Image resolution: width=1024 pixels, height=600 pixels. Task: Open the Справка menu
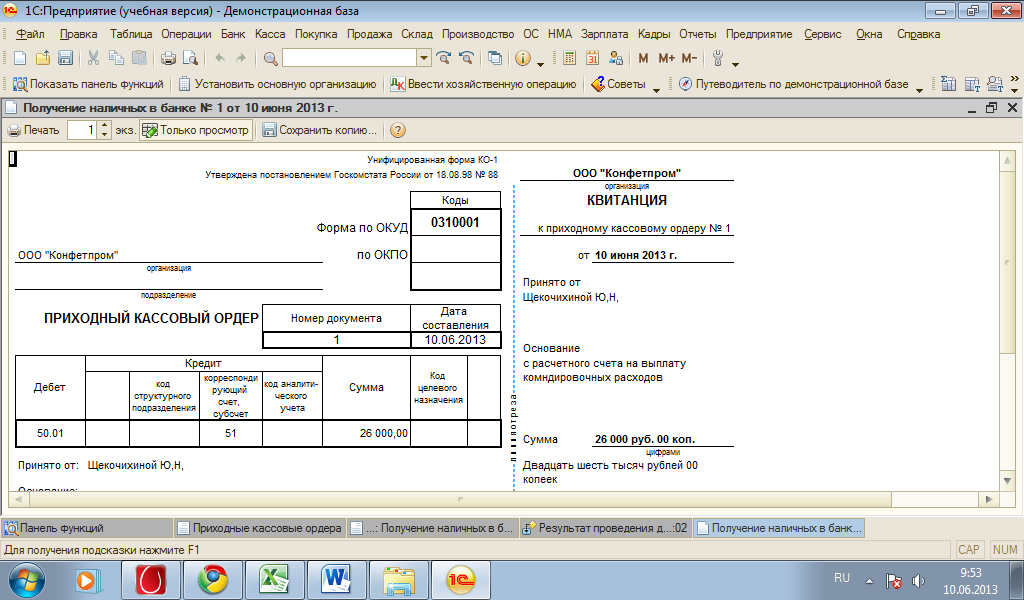click(918, 34)
